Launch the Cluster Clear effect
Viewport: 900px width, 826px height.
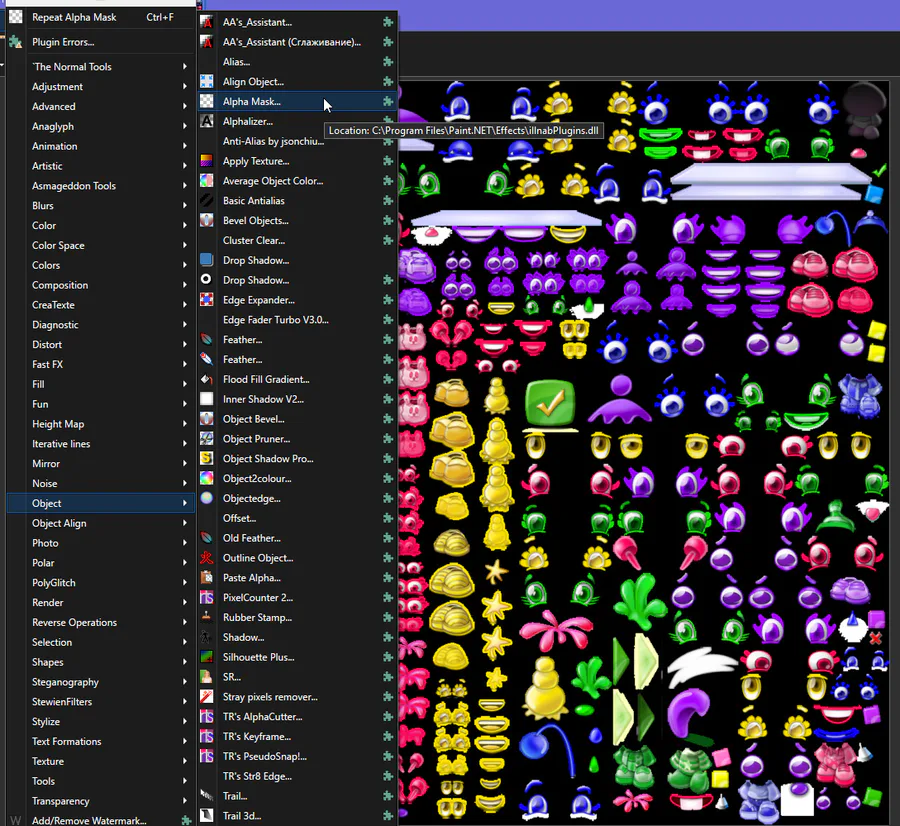pyautogui.click(x=297, y=241)
